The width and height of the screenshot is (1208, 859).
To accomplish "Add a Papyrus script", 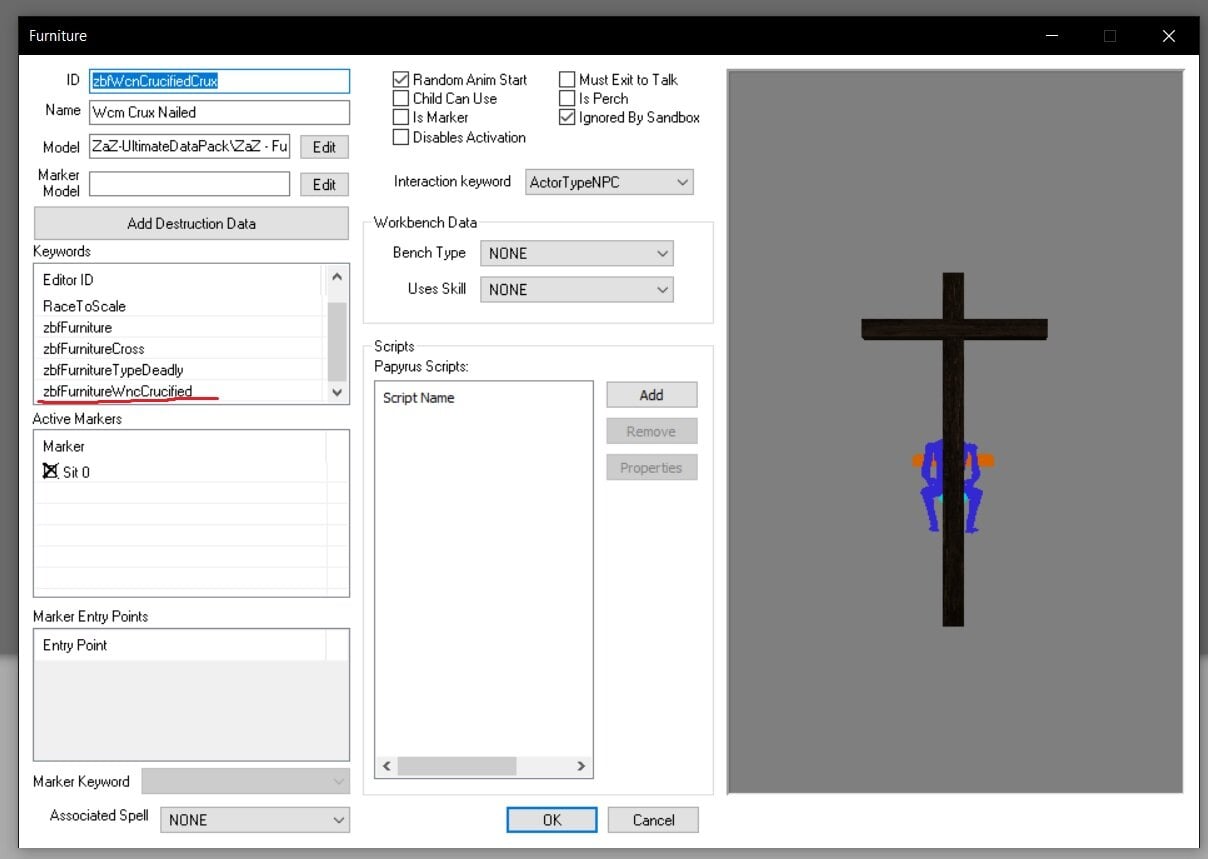I will click(x=651, y=395).
